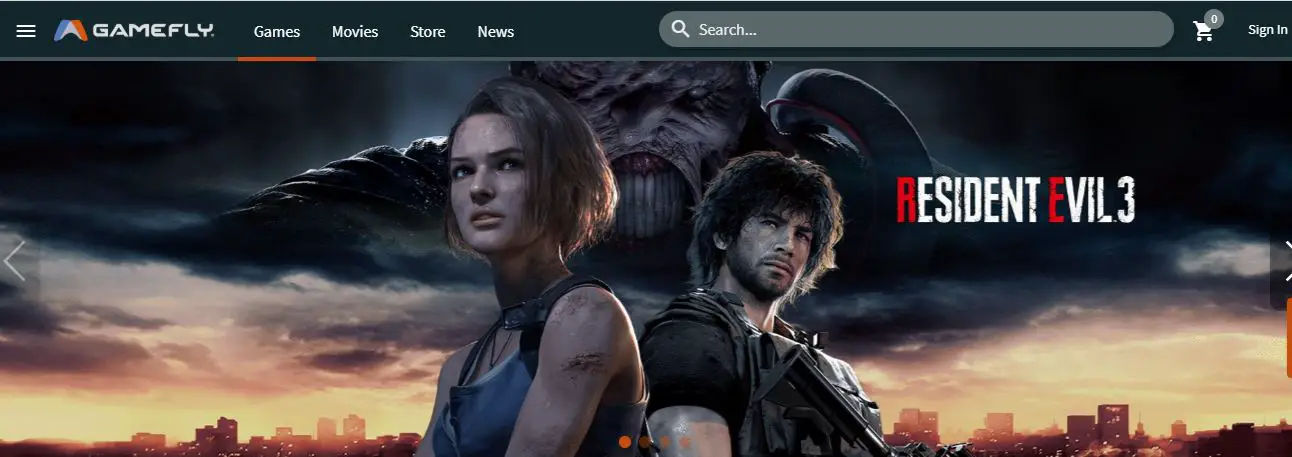
Task: Select the first carousel dot
Action: (x=625, y=441)
